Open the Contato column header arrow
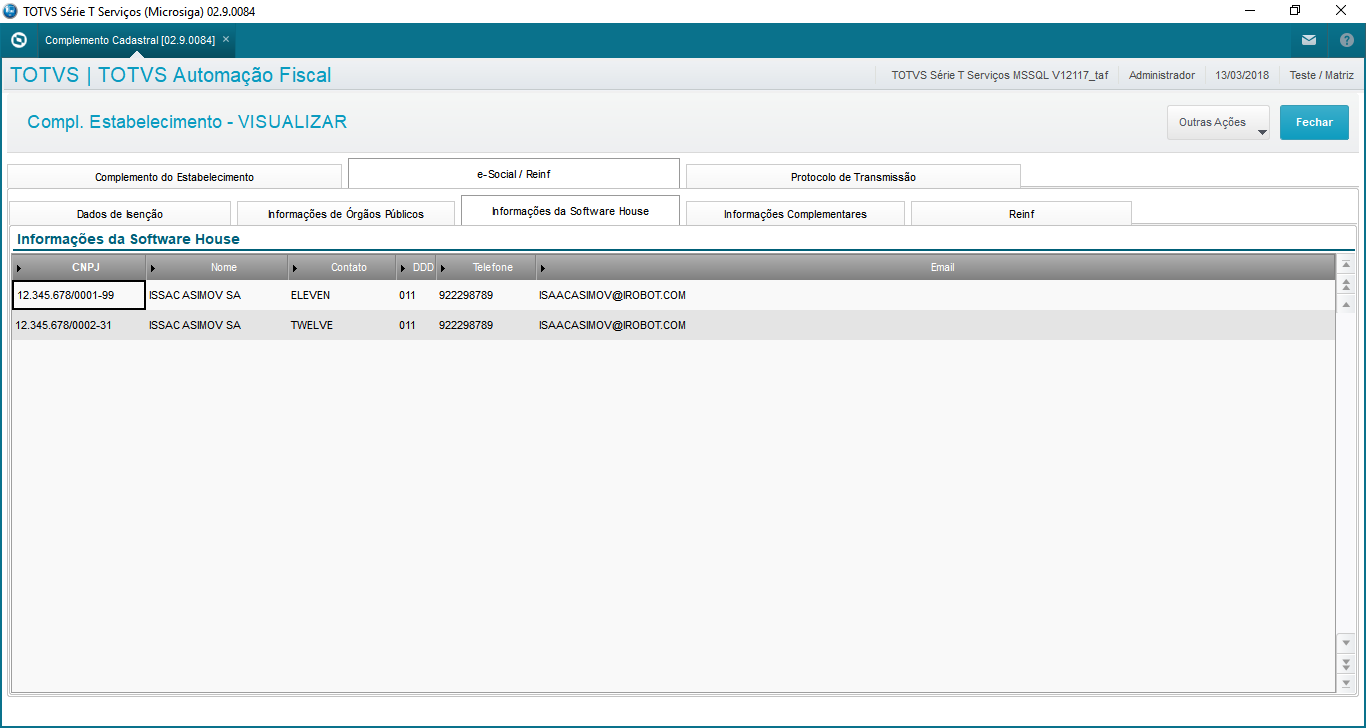Image resolution: width=1366 pixels, height=728 pixels. coord(294,268)
